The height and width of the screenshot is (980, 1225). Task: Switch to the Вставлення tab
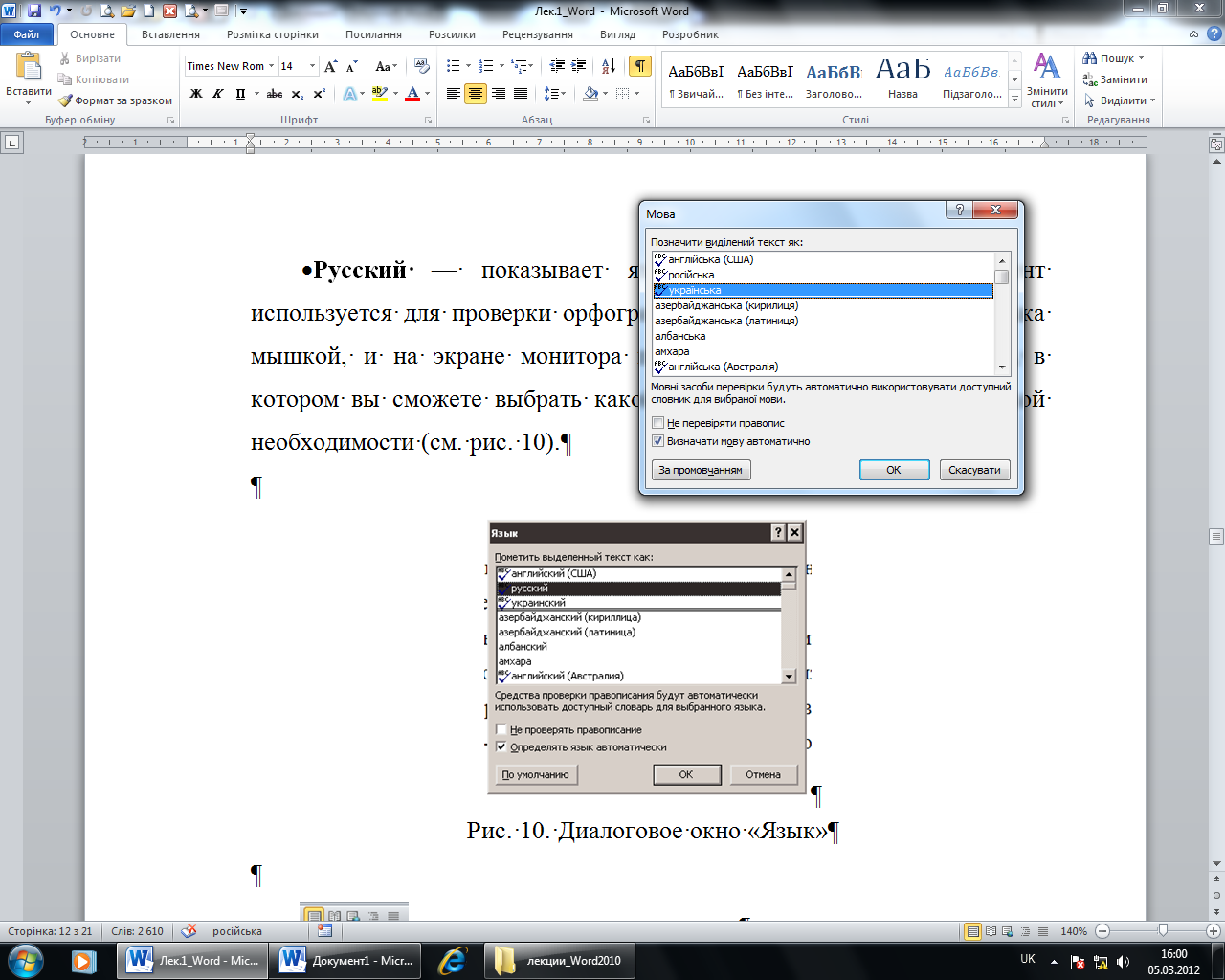pyautogui.click(x=170, y=34)
